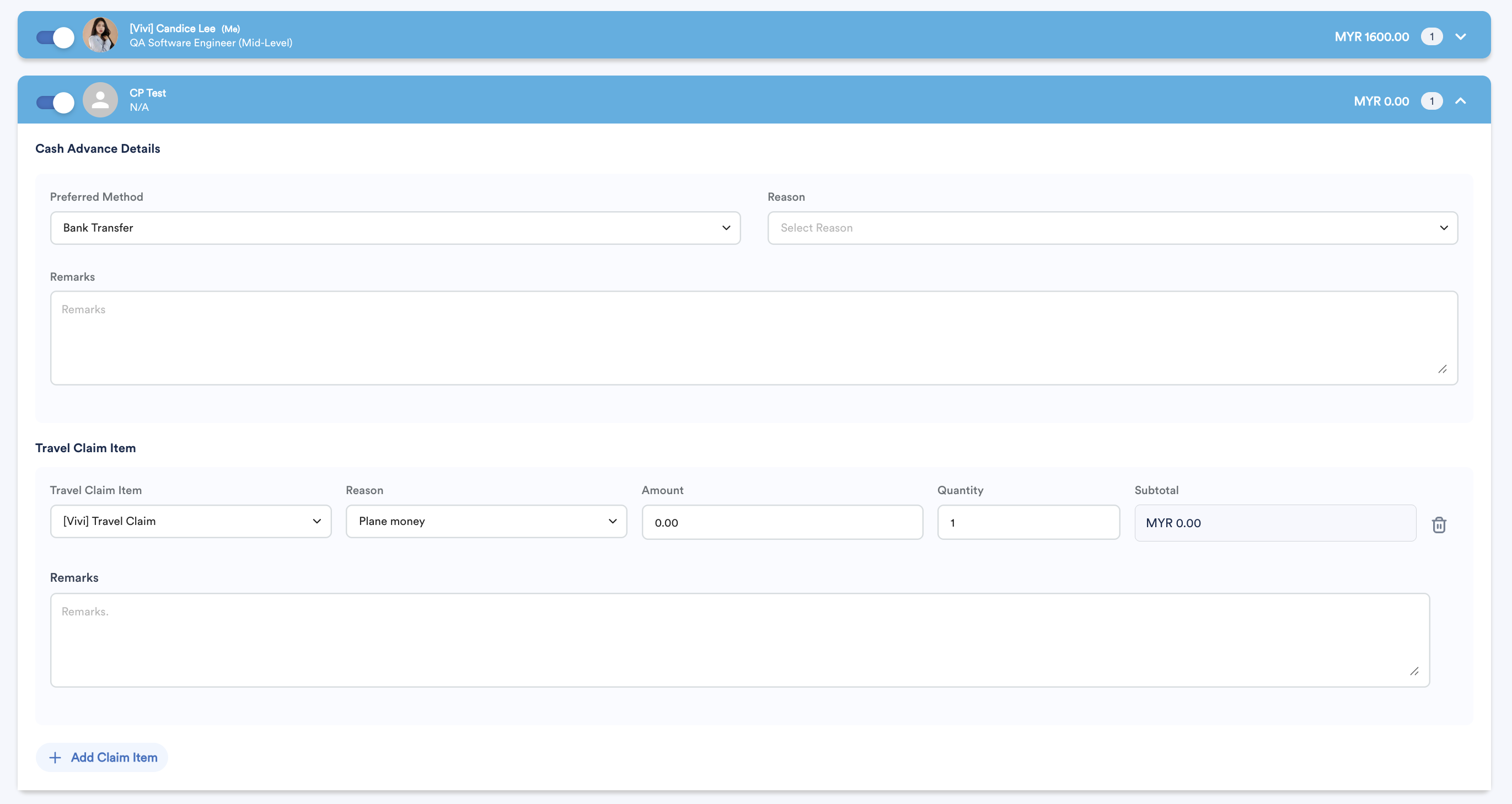Click Candice Lee's profile photo

click(100, 35)
